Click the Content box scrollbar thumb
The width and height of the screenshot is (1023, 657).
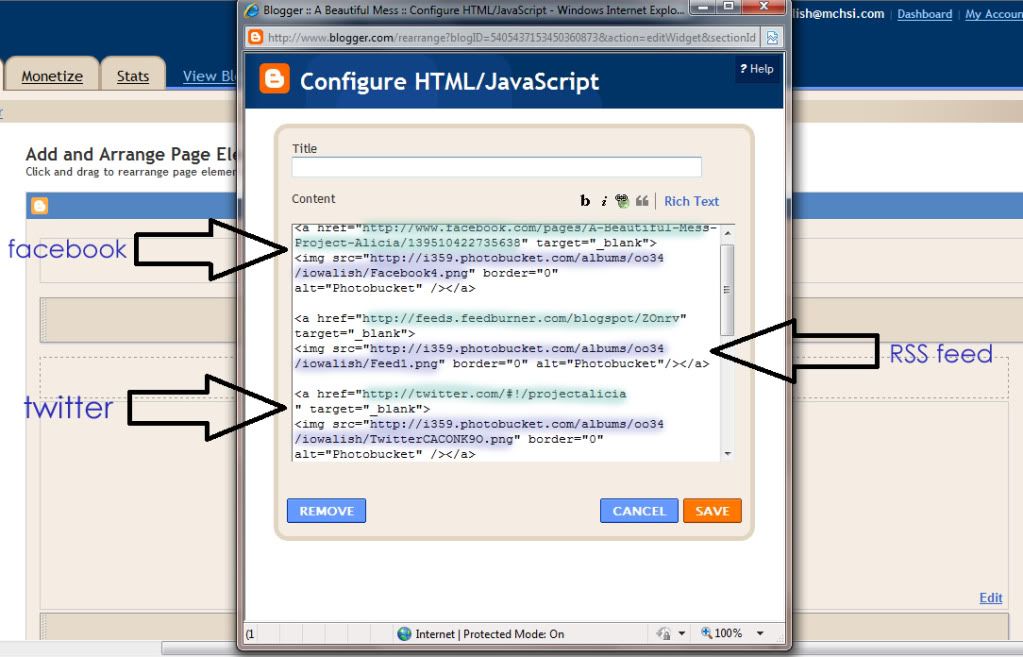pos(727,290)
